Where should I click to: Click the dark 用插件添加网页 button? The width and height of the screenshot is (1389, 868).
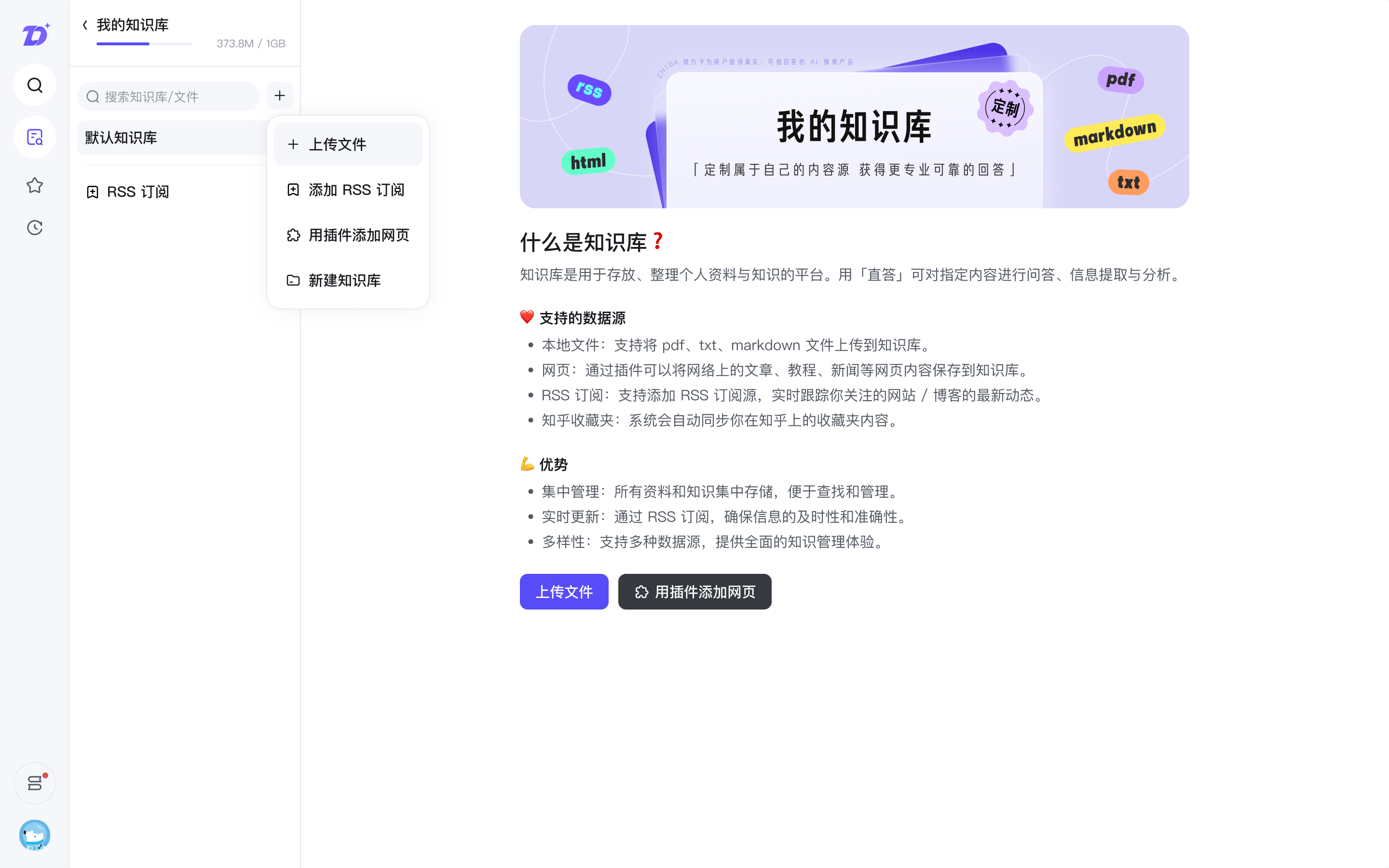pos(694,591)
